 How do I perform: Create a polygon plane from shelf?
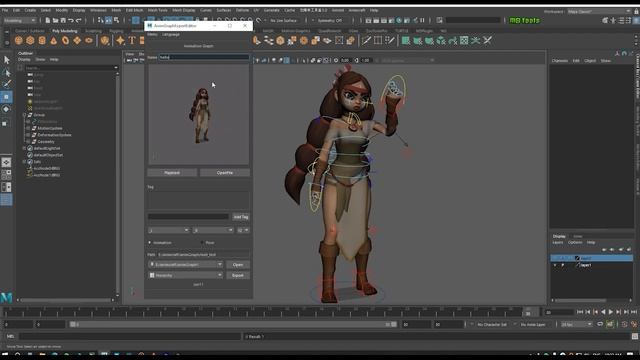point(77,40)
